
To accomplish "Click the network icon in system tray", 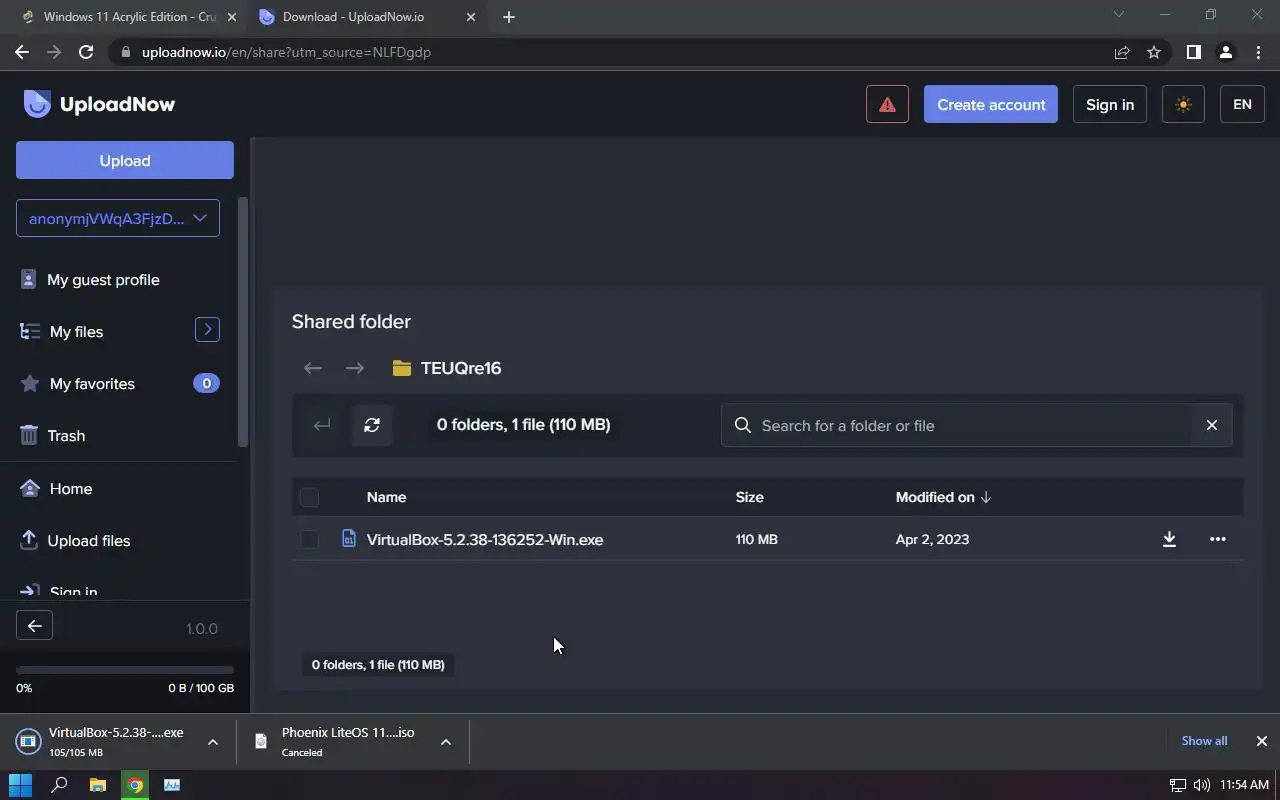I will coord(1178,785).
